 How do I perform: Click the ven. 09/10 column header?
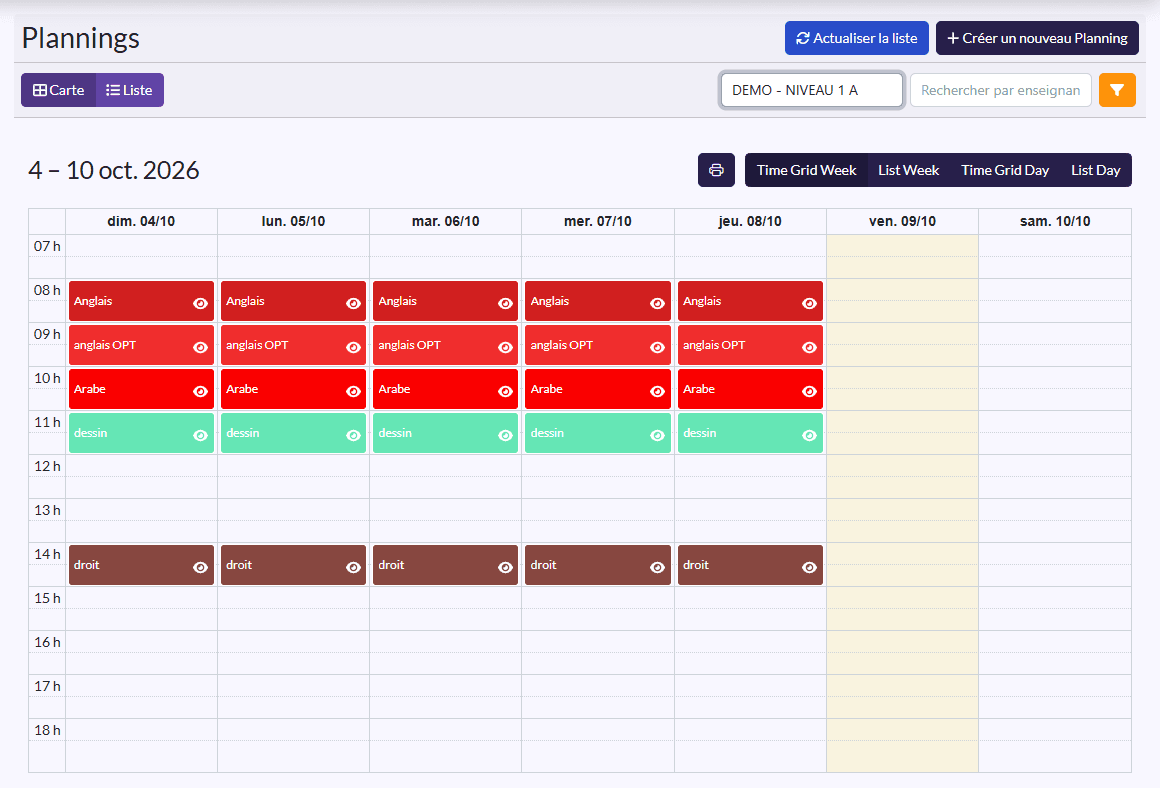point(903,221)
